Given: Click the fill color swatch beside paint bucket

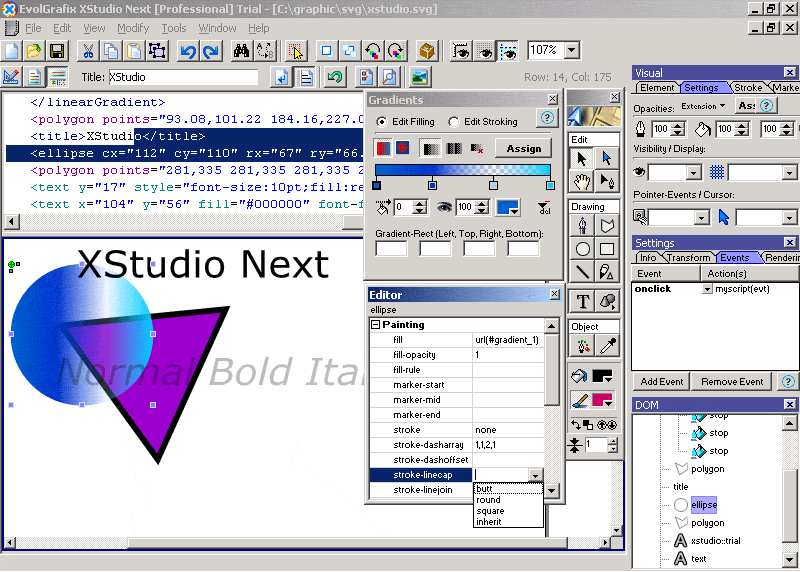Looking at the screenshot, I should [602, 377].
